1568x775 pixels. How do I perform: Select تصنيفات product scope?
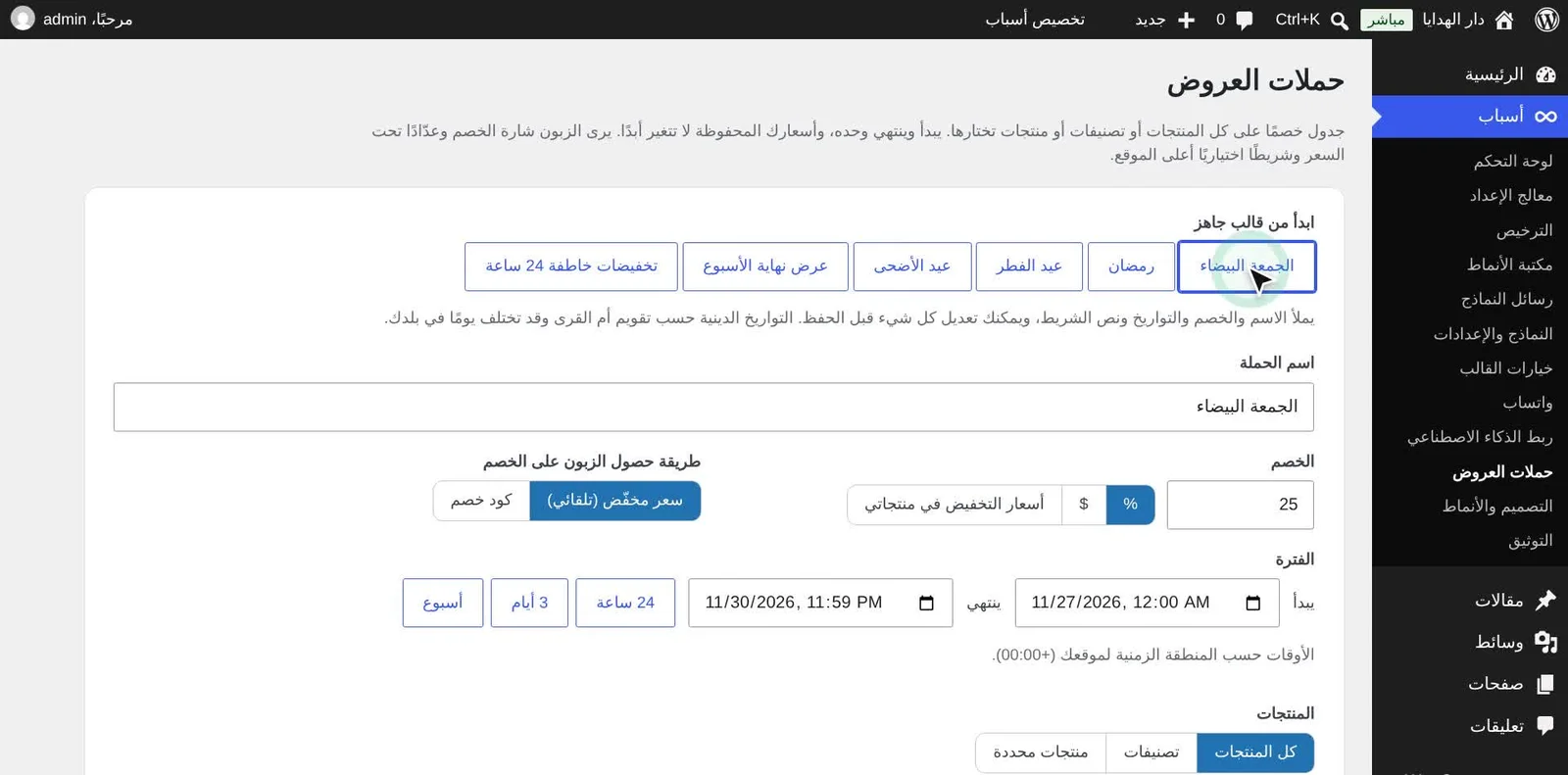(1151, 752)
